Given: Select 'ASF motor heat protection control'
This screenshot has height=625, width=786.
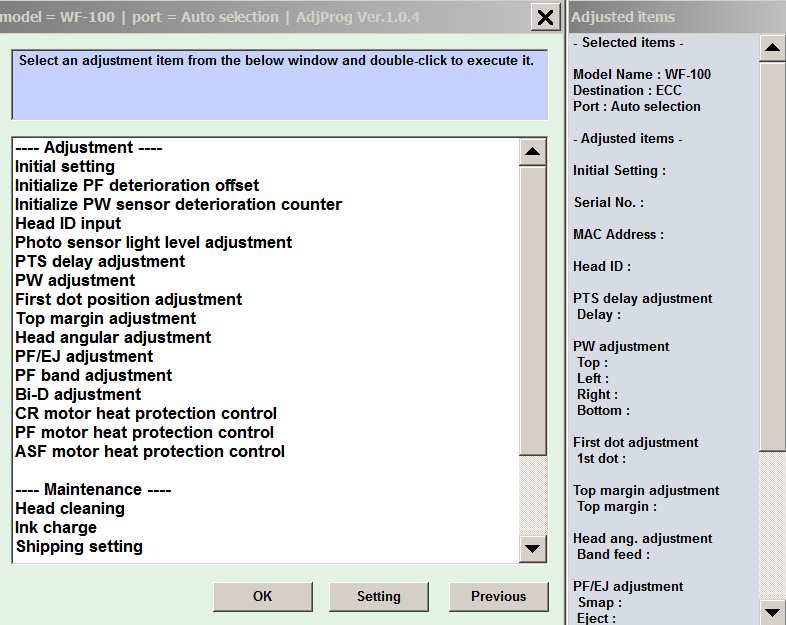Looking at the screenshot, I should click(x=150, y=452).
